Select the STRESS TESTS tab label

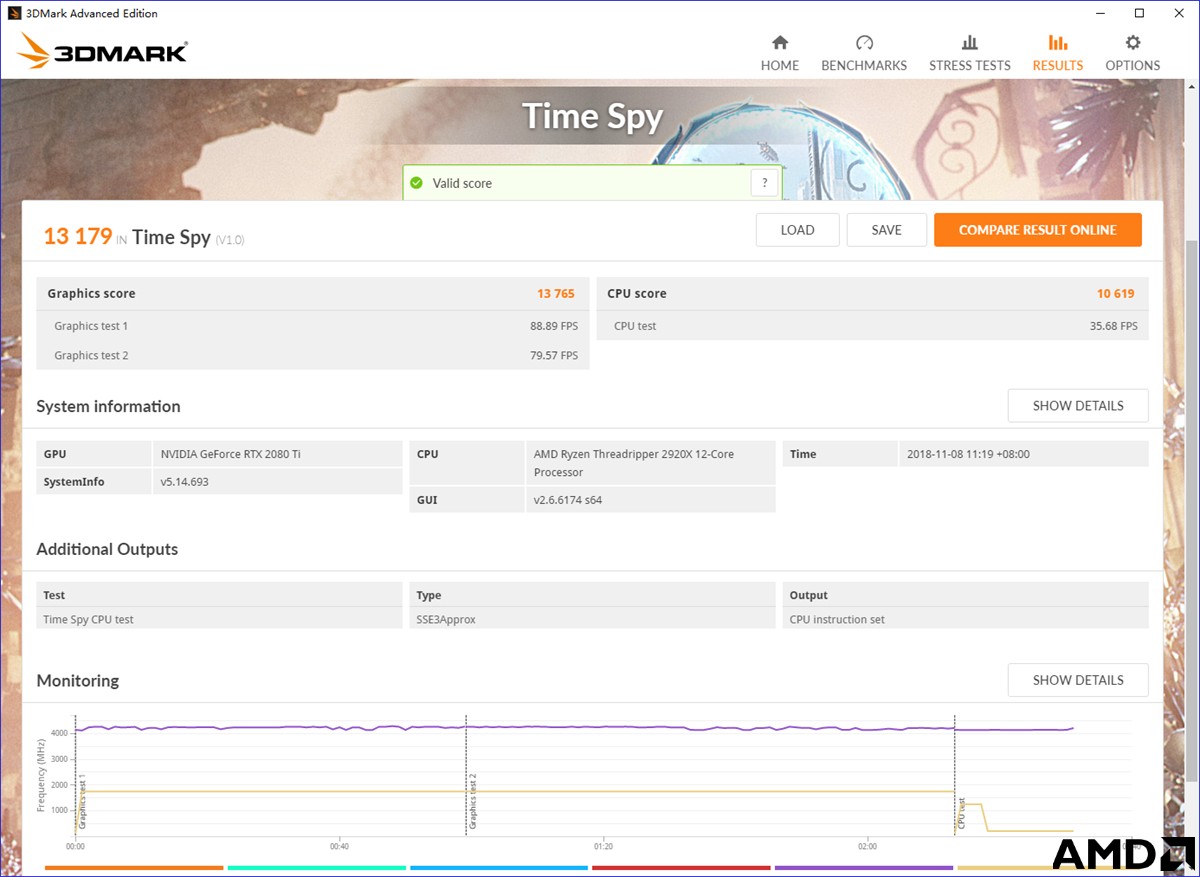(x=970, y=65)
